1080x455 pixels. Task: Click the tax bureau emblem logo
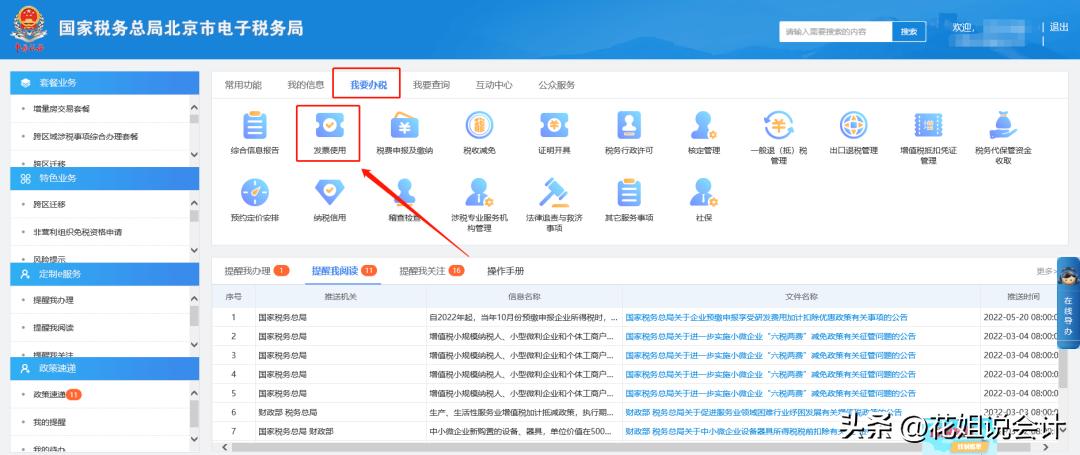[x=28, y=29]
